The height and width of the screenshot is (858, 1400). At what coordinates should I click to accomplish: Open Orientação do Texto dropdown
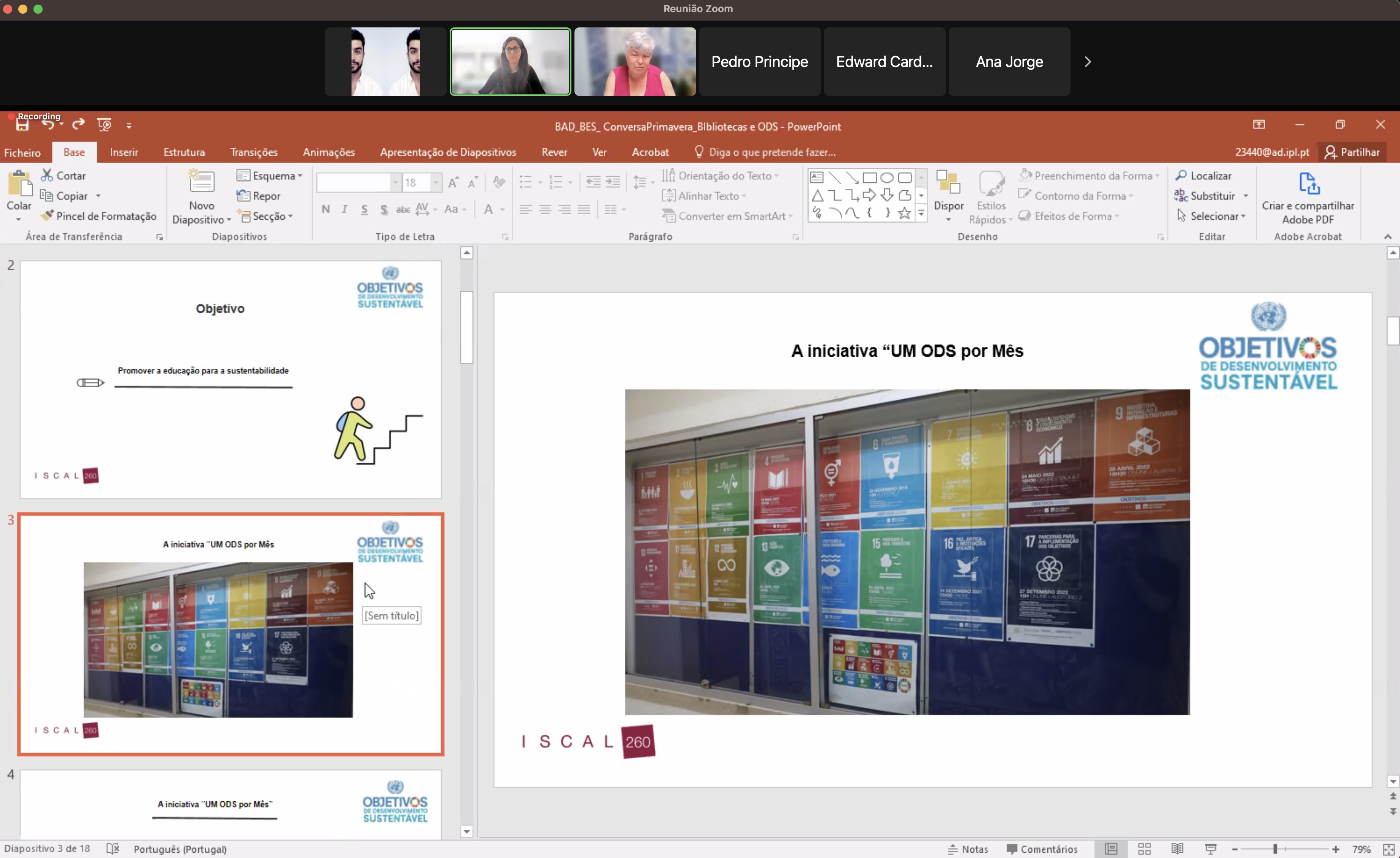(720, 176)
